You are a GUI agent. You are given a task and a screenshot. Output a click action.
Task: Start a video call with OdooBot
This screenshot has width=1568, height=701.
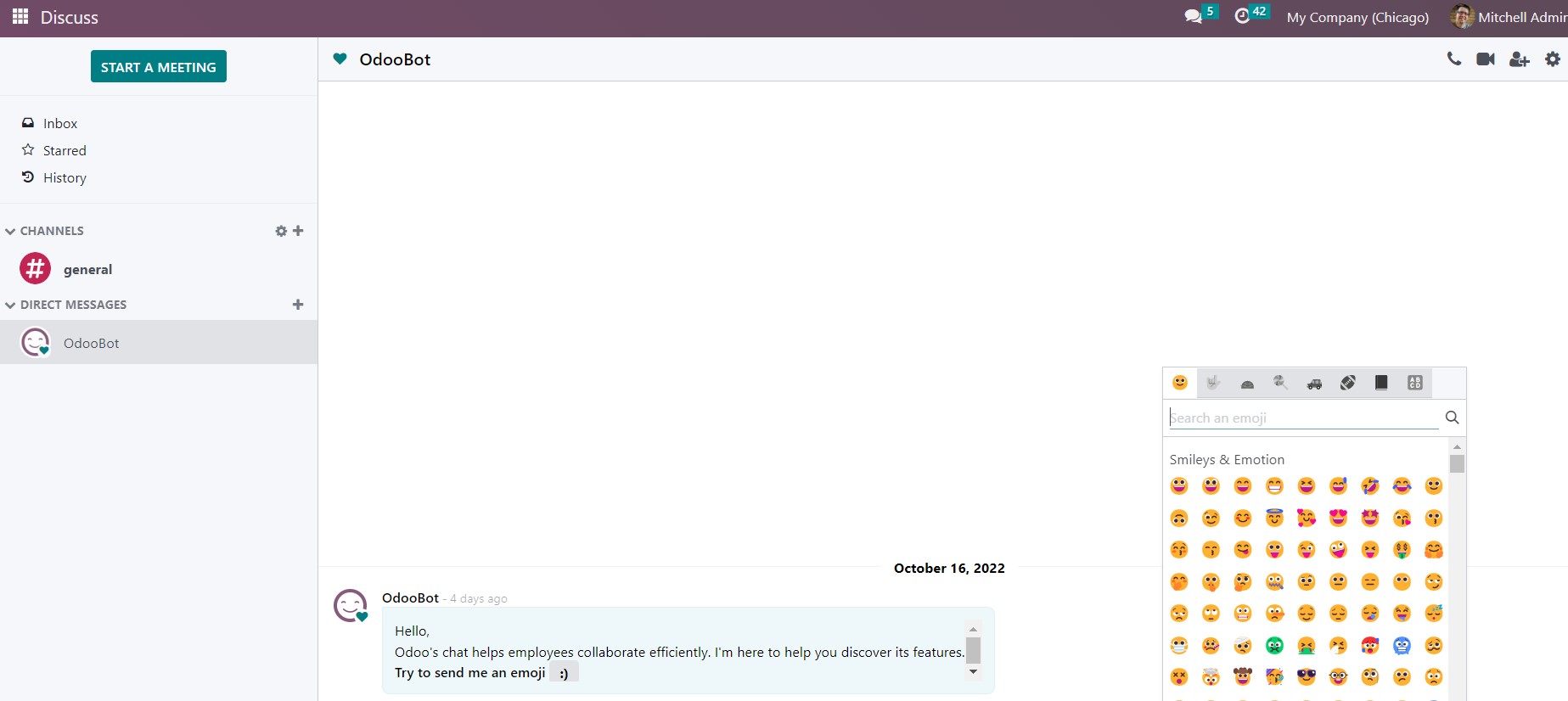(x=1486, y=59)
